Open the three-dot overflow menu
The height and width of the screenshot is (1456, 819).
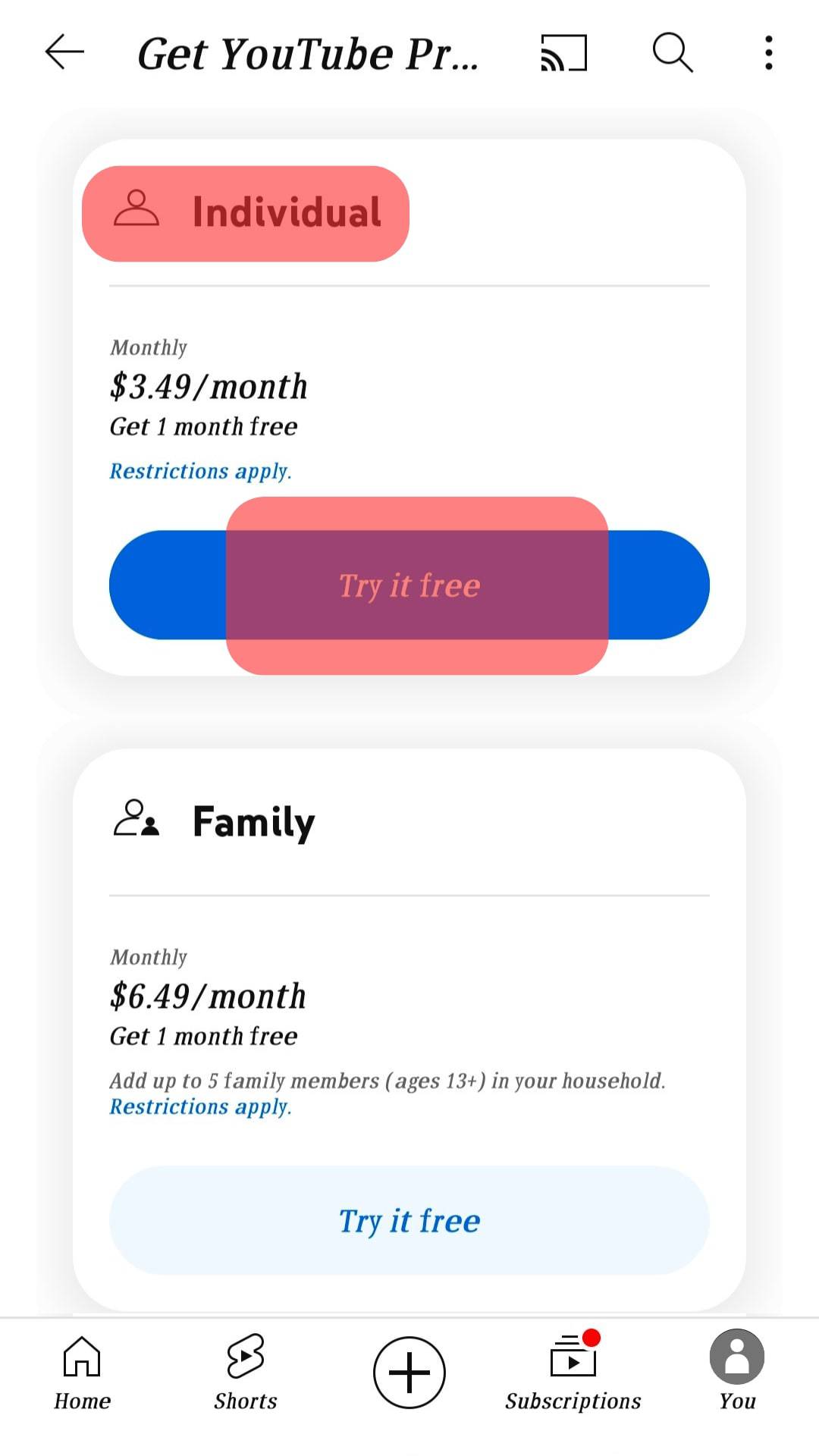(x=769, y=53)
